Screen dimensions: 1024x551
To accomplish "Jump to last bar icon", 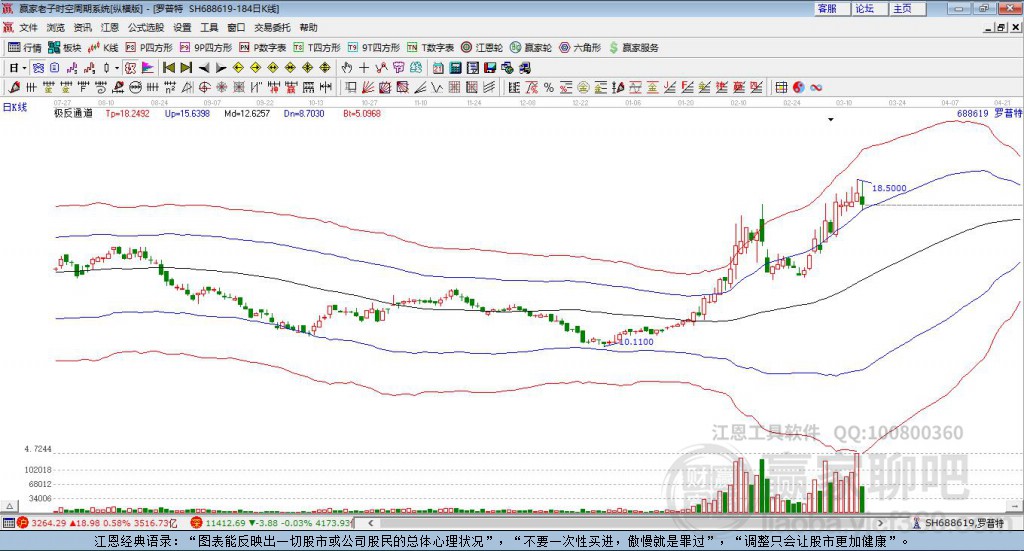I will 186,68.
